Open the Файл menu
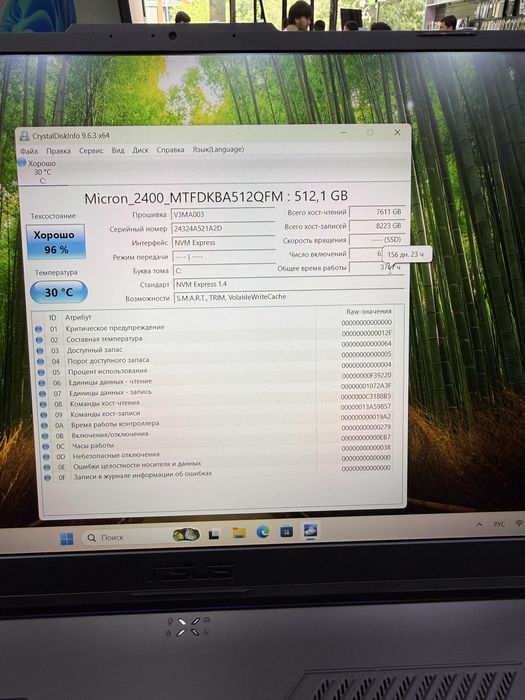 pyautogui.click(x=29, y=151)
